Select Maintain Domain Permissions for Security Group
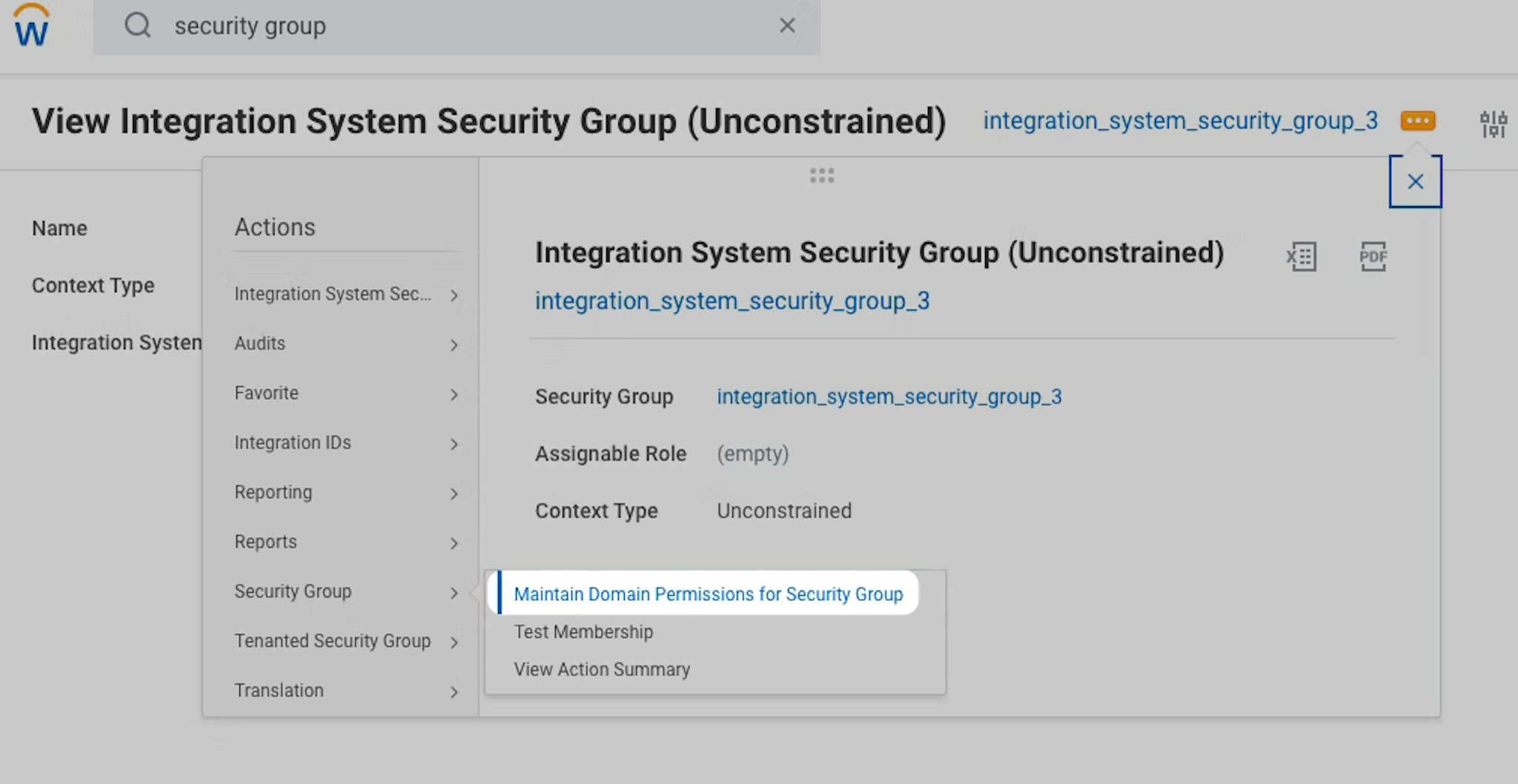Screen dimensions: 1518x784 708,594
